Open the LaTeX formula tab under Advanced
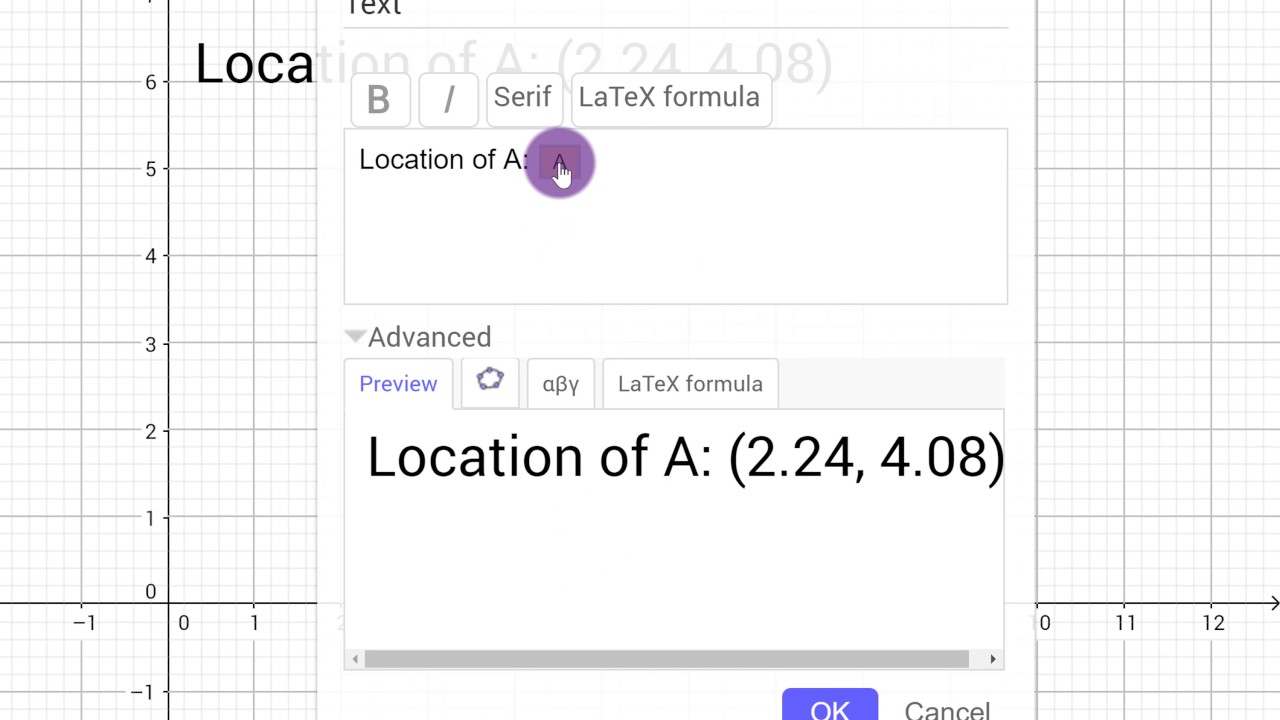The width and height of the screenshot is (1280, 720). click(690, 384)
